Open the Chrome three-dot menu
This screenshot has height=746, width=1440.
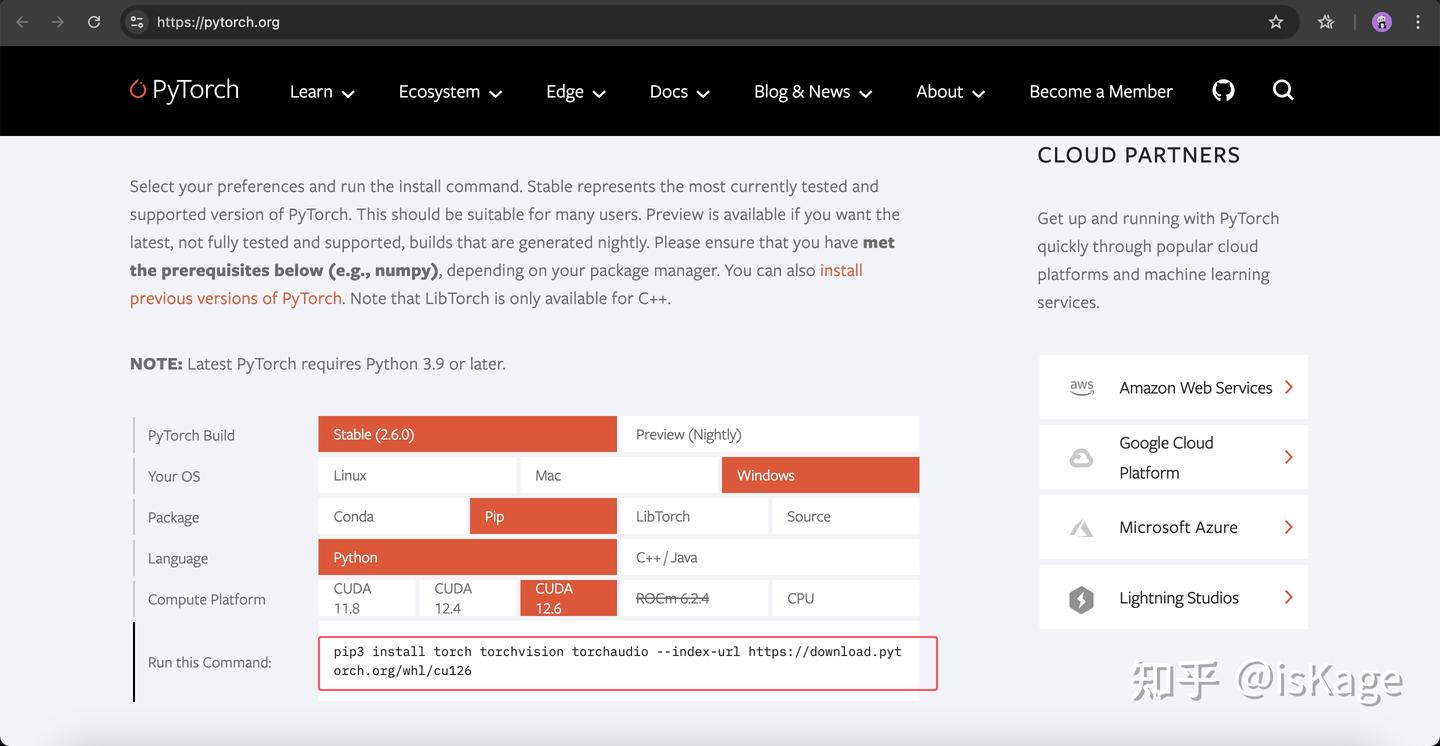tap(1418, 22)
